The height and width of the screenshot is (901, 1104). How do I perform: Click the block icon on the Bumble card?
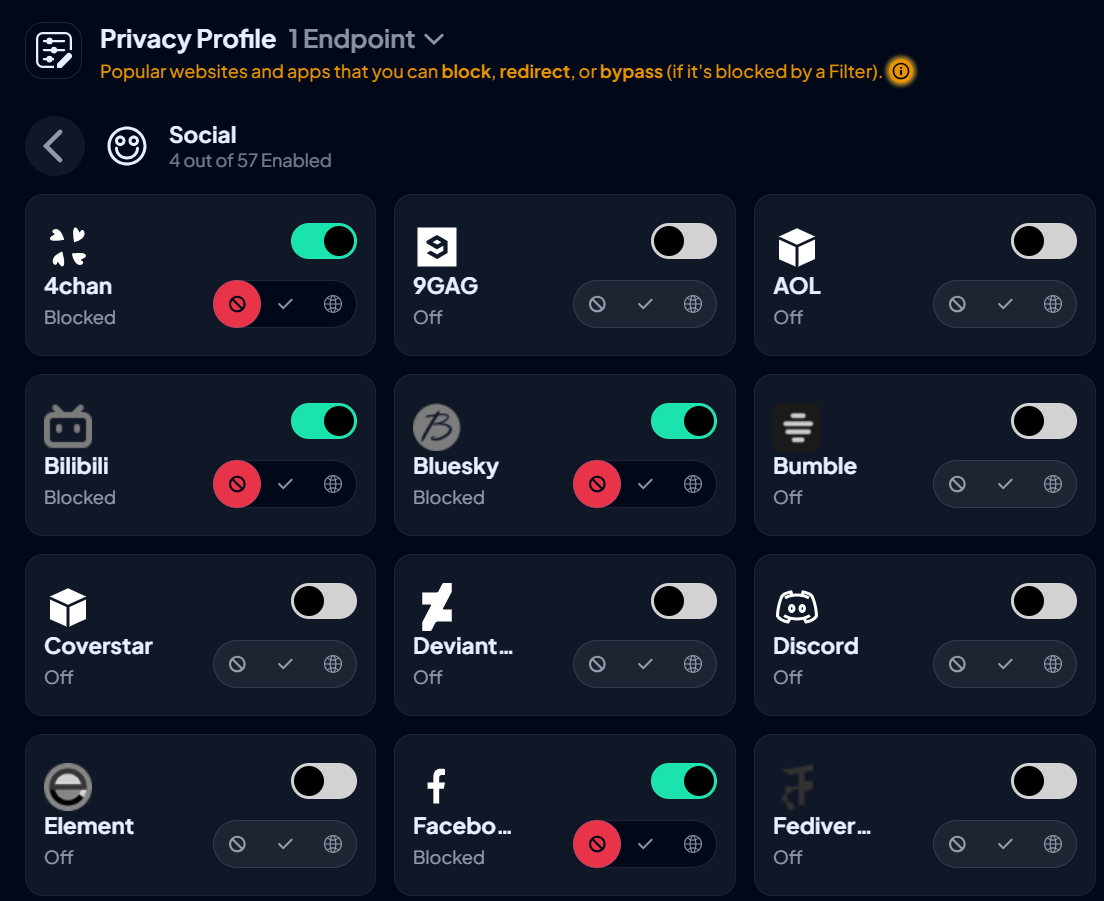957,484
